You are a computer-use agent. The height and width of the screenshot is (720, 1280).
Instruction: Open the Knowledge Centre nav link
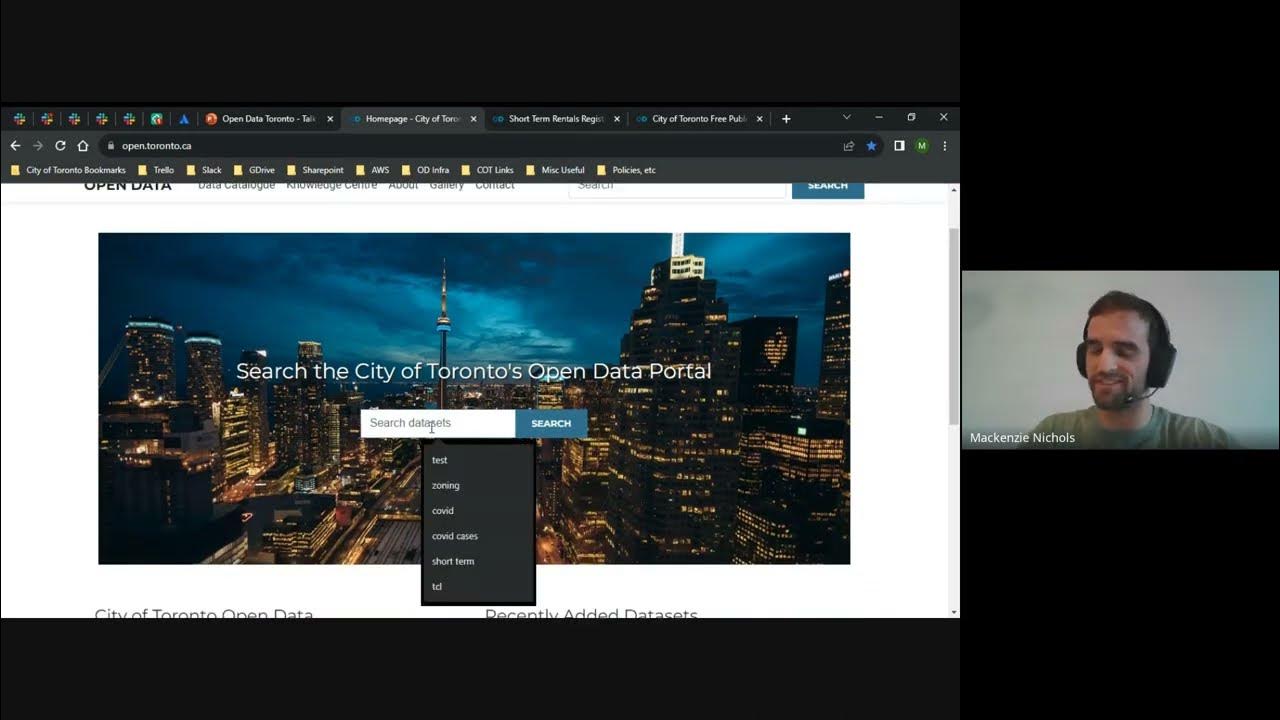coord(332,185)
